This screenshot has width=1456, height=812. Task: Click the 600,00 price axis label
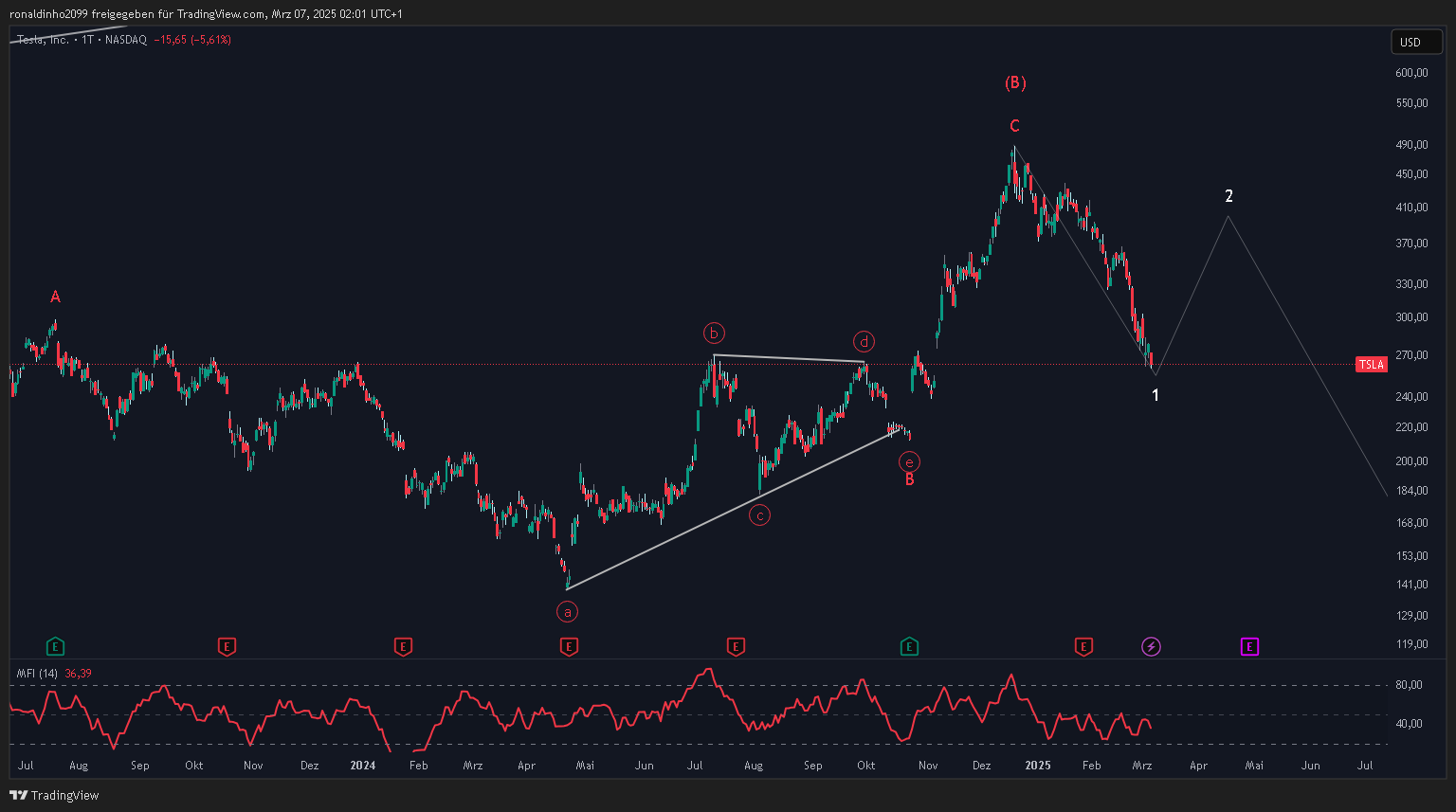coord(1411,73)
